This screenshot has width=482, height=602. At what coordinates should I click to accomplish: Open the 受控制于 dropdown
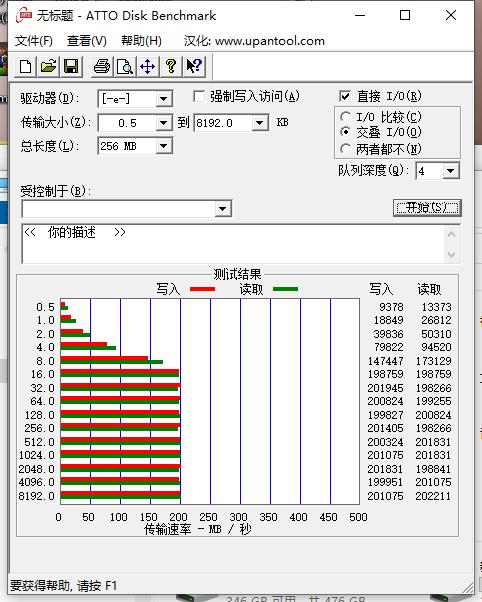point(222,209)
